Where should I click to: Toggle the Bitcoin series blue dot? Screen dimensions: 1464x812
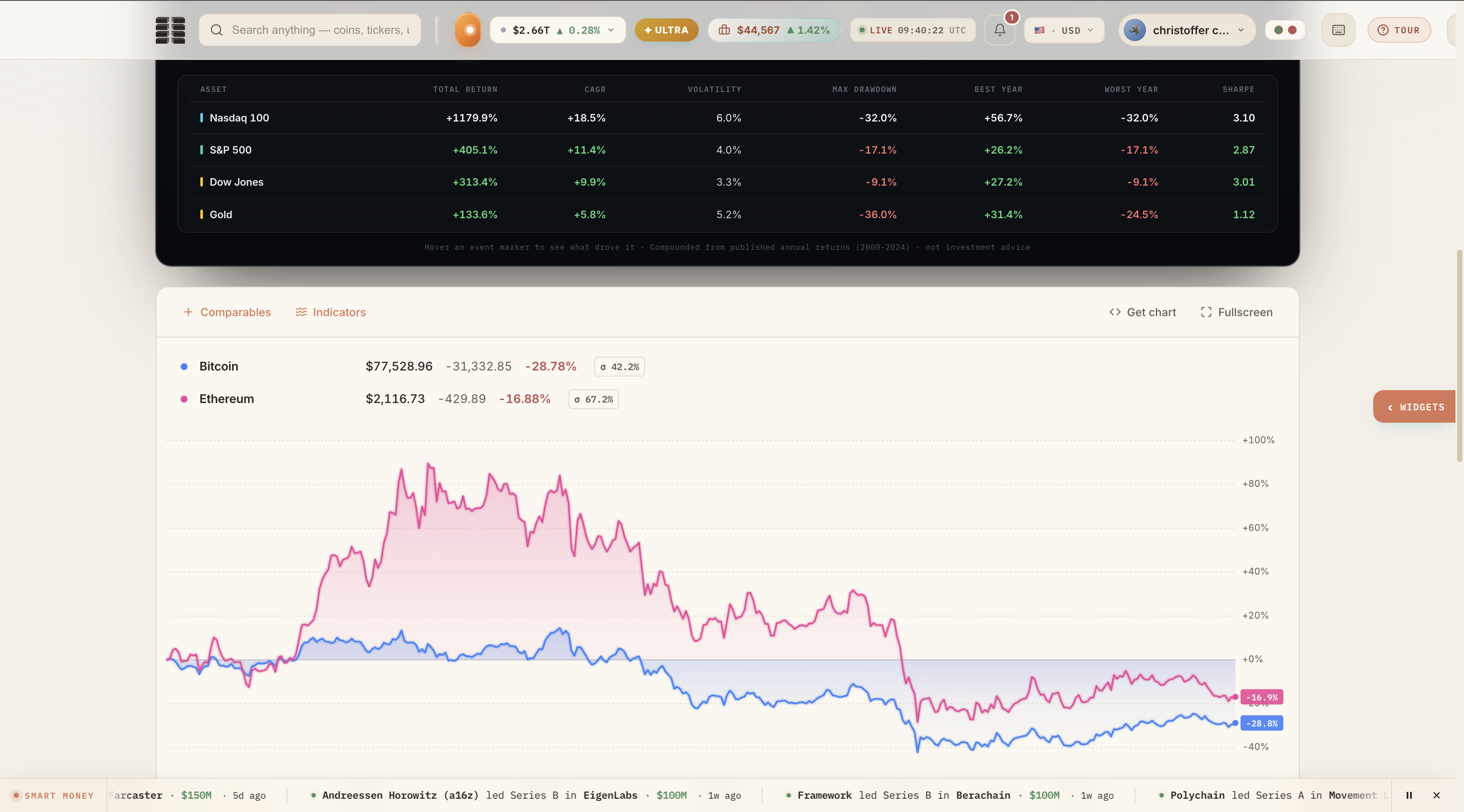point(184,367)
